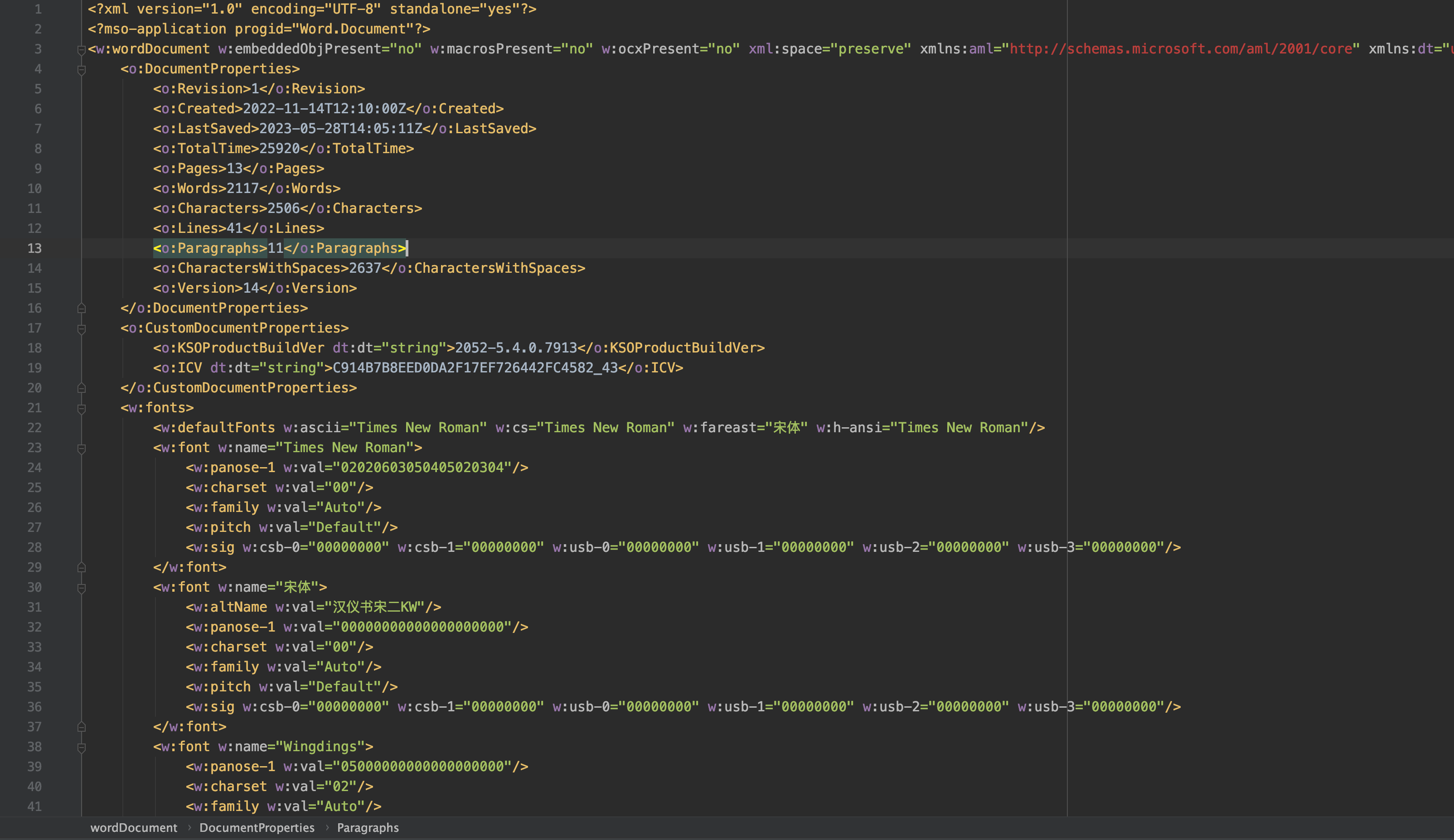The image size is (1454, 840).
Task: Click the w:sig tag on line 36
Action: (683, 707)
